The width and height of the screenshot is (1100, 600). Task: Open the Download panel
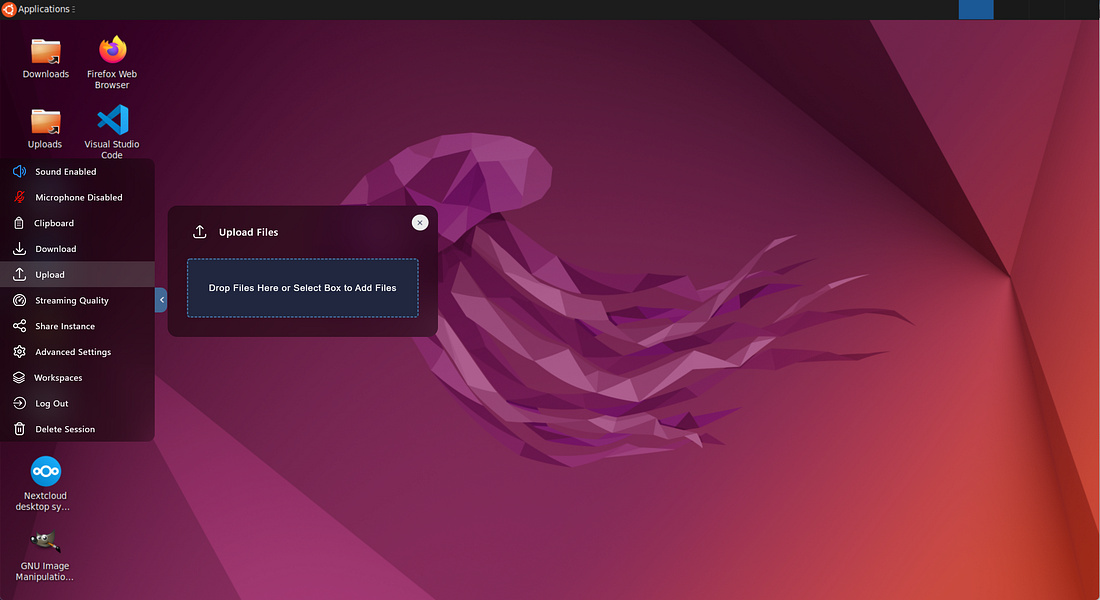pyautogui.click(x=77, y=249)
